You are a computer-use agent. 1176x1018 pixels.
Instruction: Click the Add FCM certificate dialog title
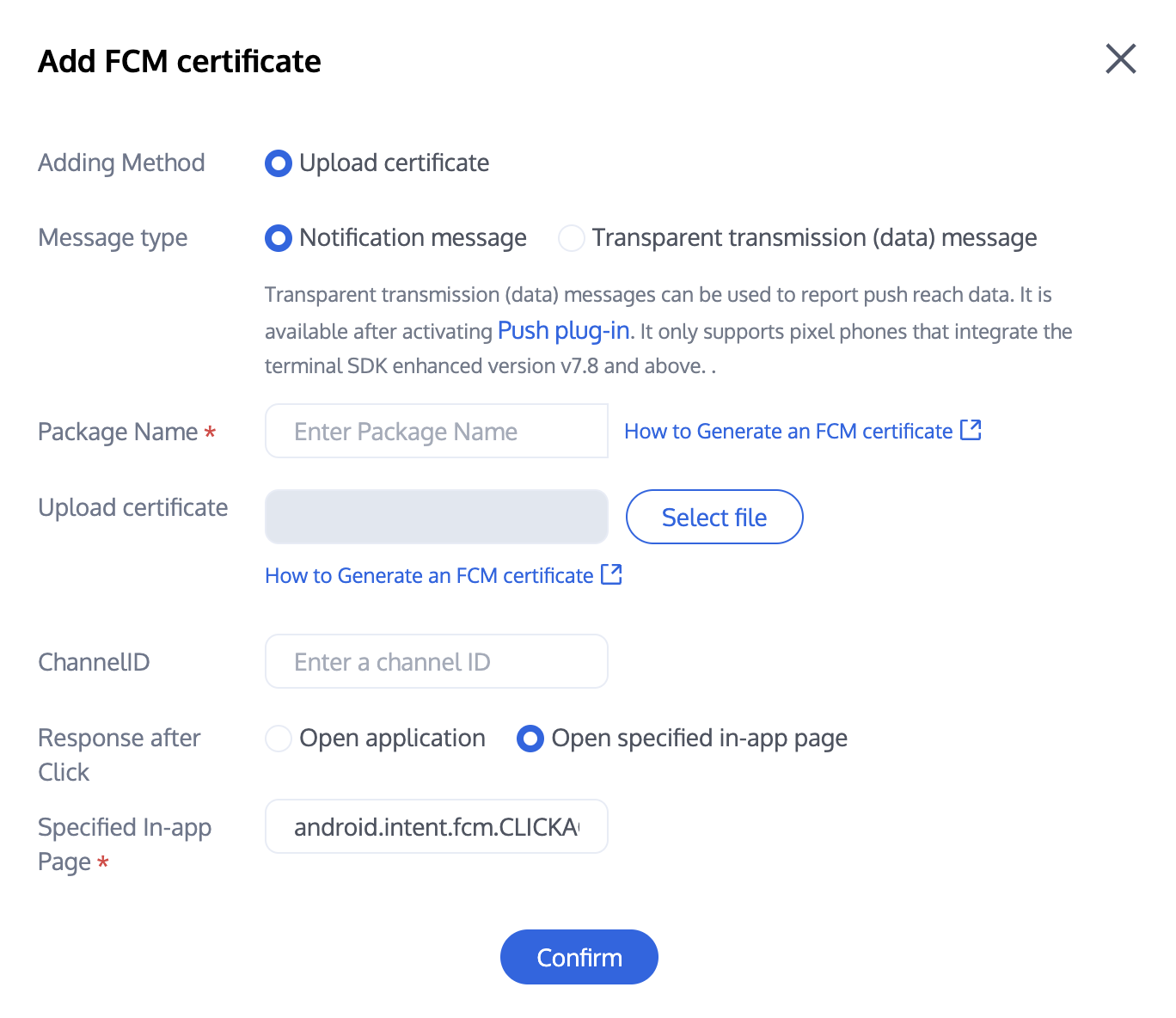click(x=180, y=62)
